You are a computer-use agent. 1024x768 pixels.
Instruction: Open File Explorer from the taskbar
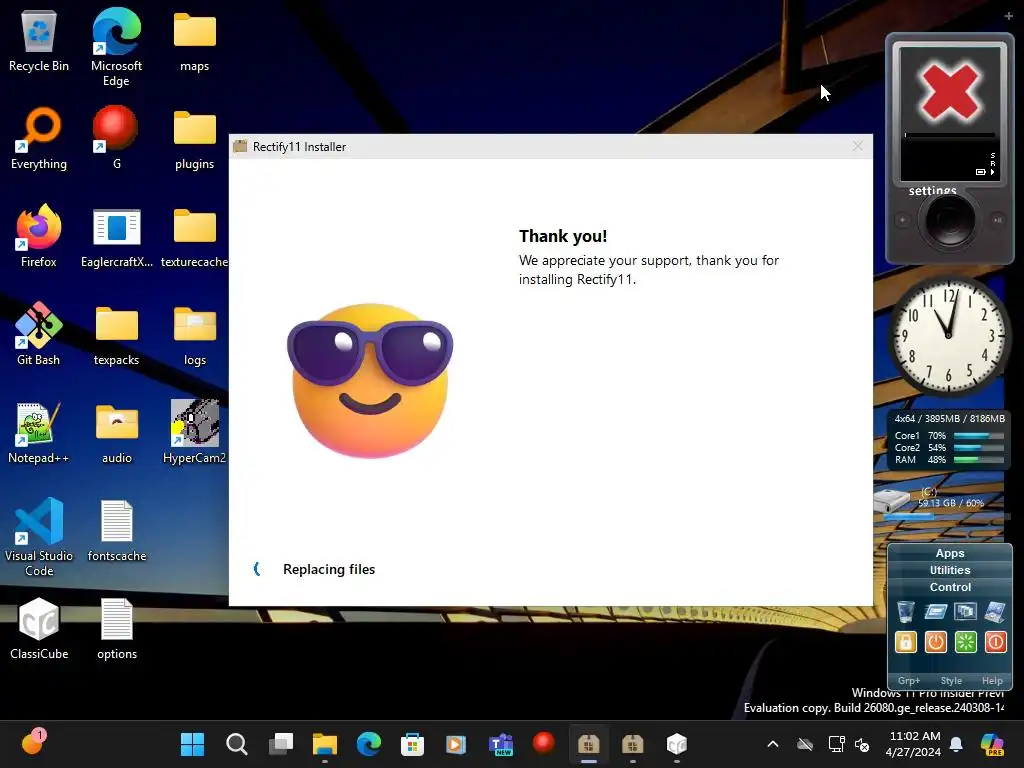tap(325, 744)
